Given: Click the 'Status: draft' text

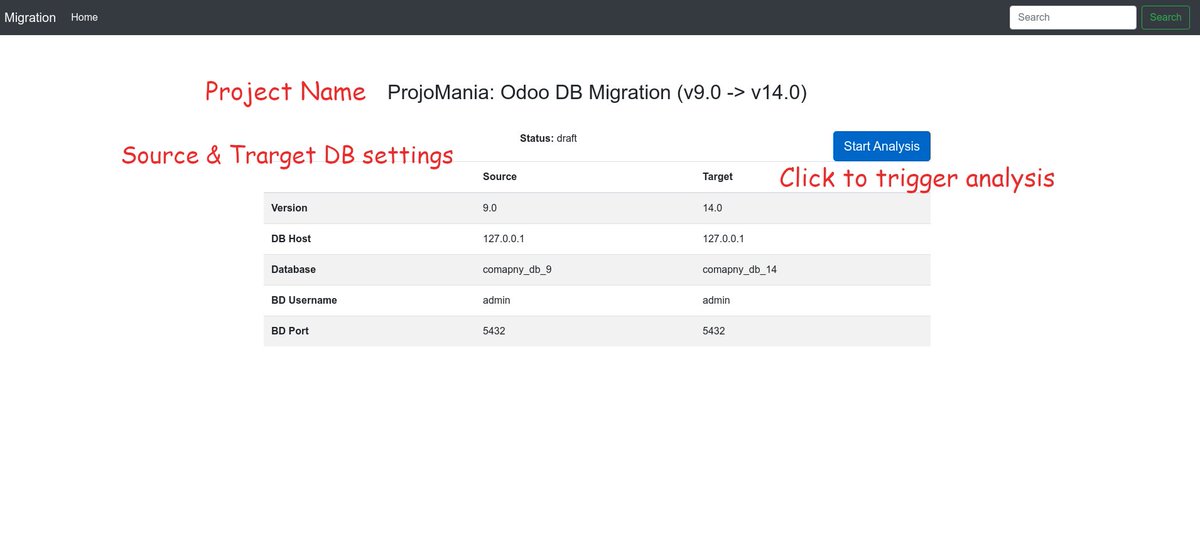Looking at the screenshot, I should click(548, 138).
